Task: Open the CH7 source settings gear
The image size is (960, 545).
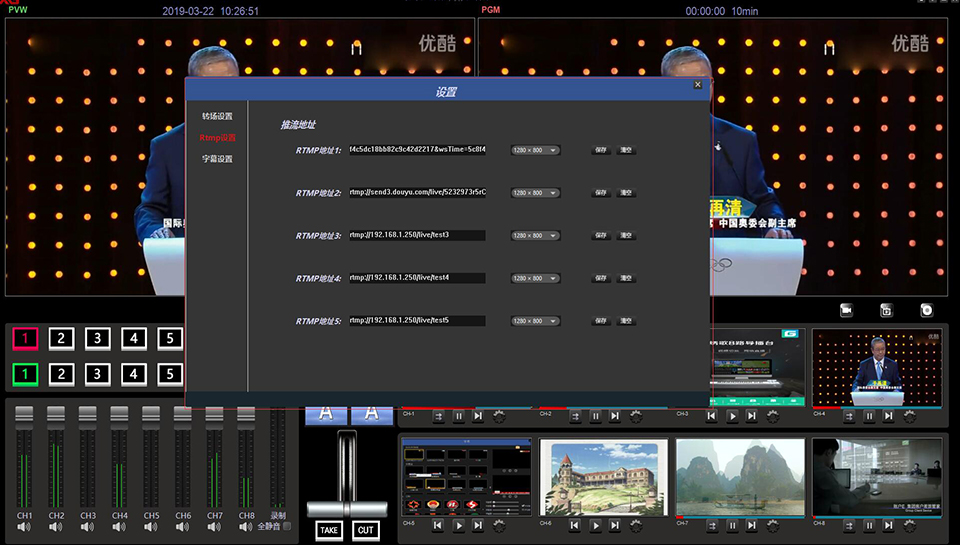Action: tap(772, 525)
